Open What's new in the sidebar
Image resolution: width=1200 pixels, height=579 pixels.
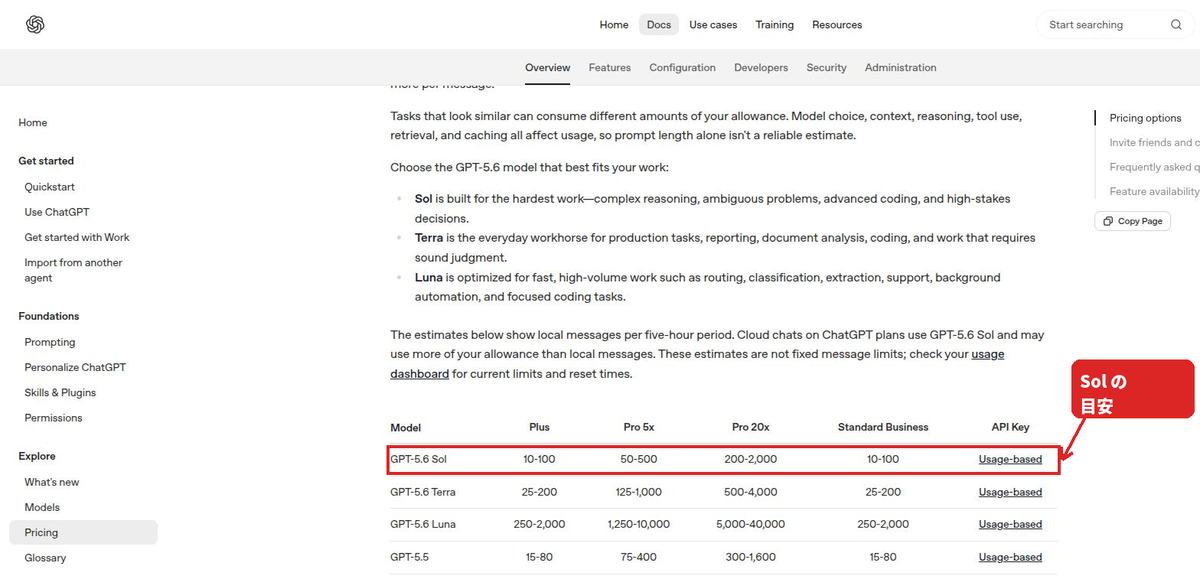[52, 482]
